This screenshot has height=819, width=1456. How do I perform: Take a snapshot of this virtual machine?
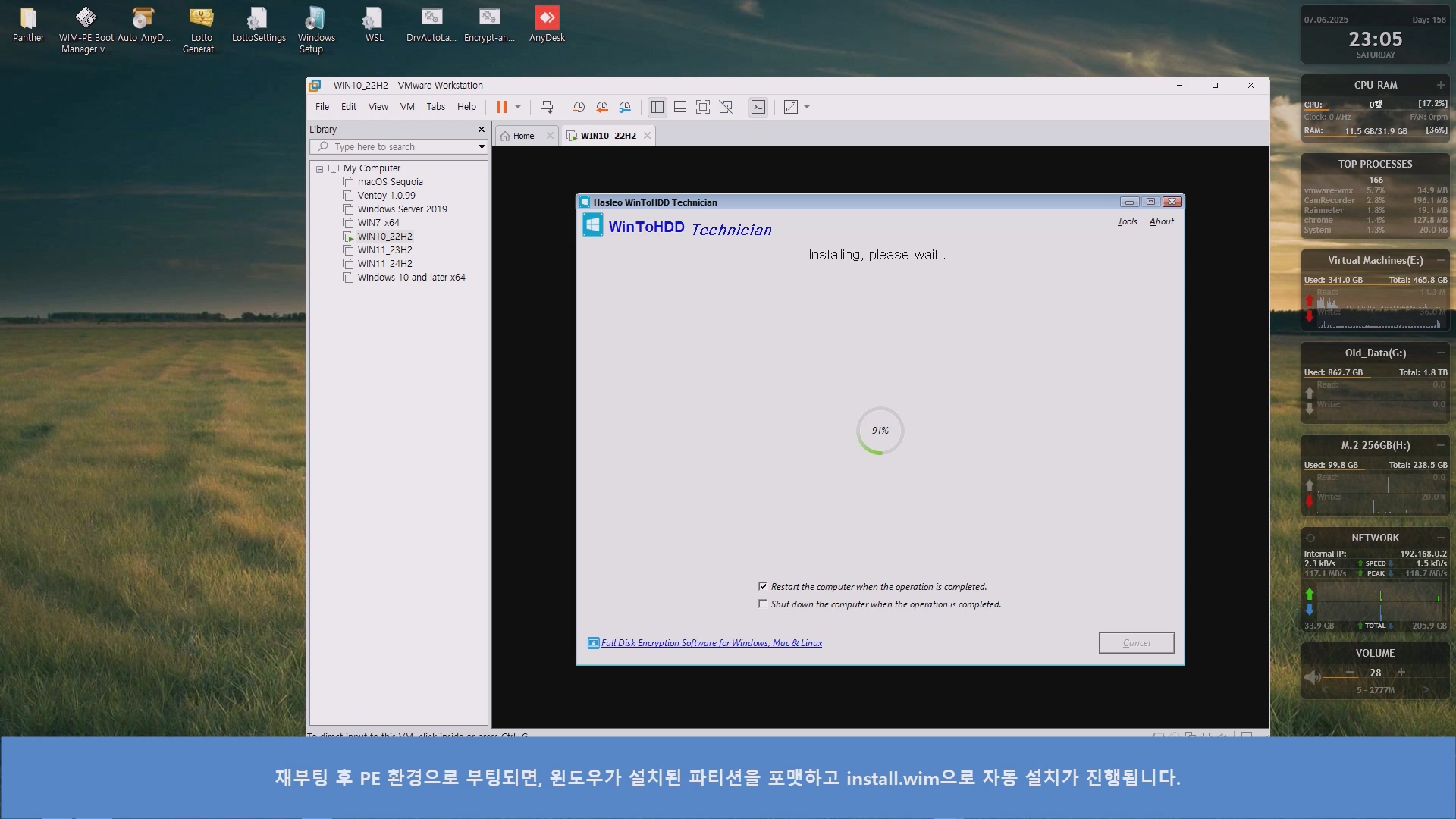point(579,107)
